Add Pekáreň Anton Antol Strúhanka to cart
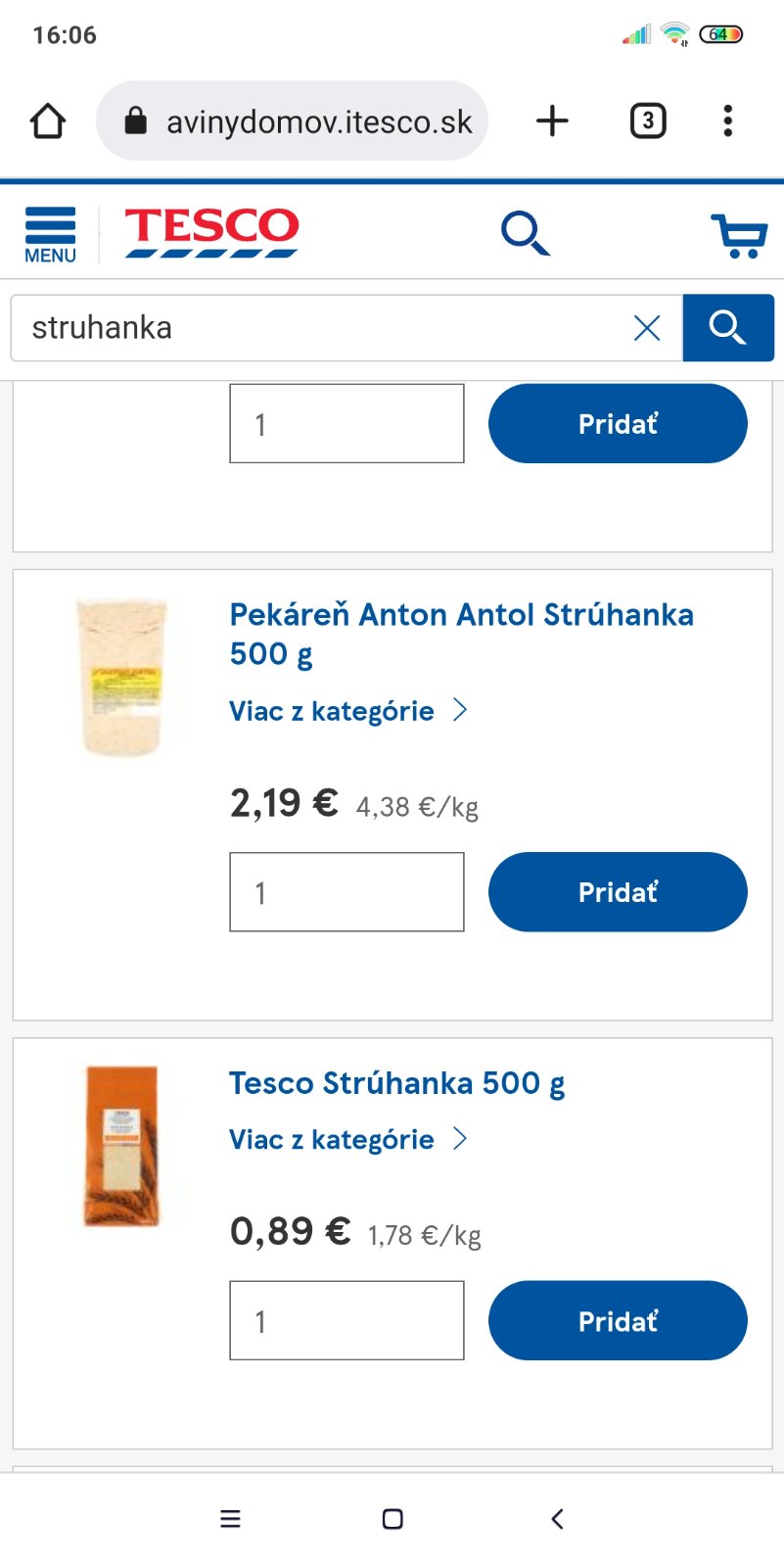Screen dimensions: 784x1566 618,892
